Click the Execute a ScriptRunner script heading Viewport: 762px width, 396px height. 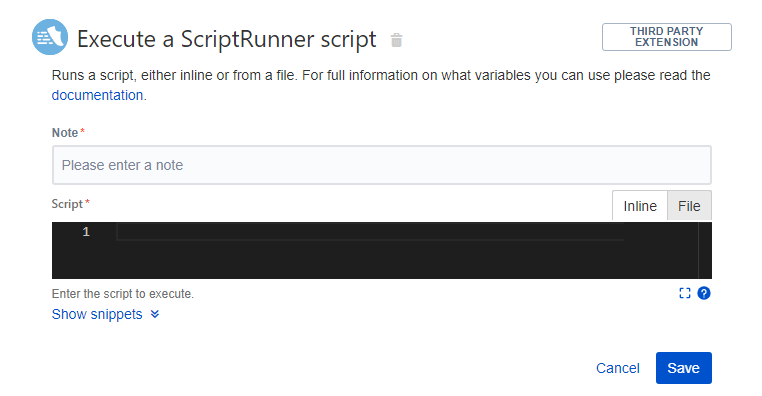click(226, 39)
